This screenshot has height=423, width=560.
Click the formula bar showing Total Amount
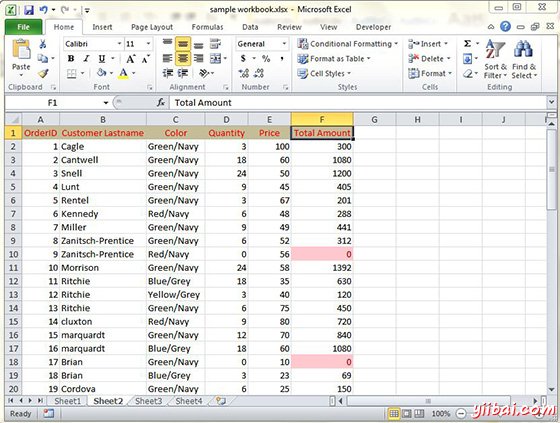(358, 103)
